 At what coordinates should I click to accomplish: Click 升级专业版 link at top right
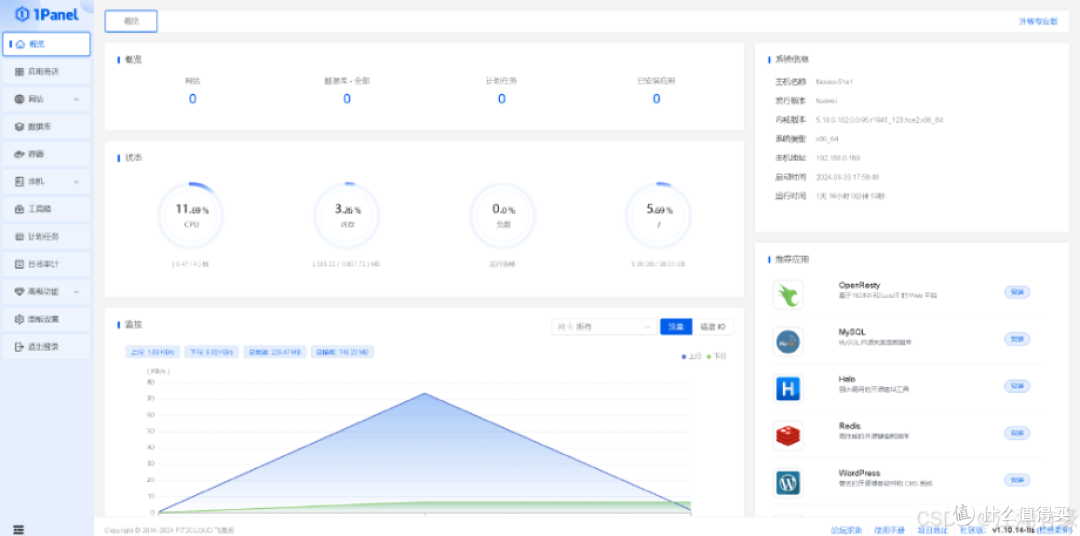click(1037, 21)
